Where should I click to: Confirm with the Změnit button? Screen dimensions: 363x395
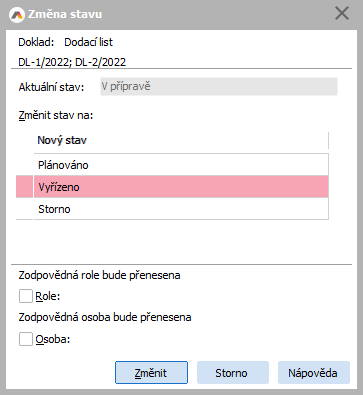[x=151, y=373]
